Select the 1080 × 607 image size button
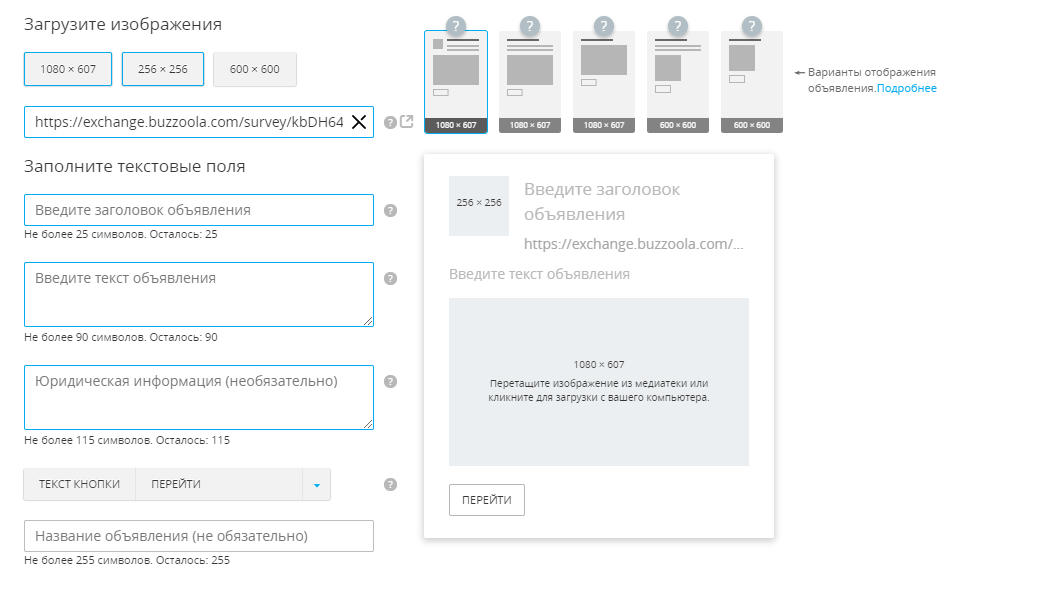Image resolution: width=1044 pixels, height=605 pixels. pyautogui.click(x=68, y=69)
